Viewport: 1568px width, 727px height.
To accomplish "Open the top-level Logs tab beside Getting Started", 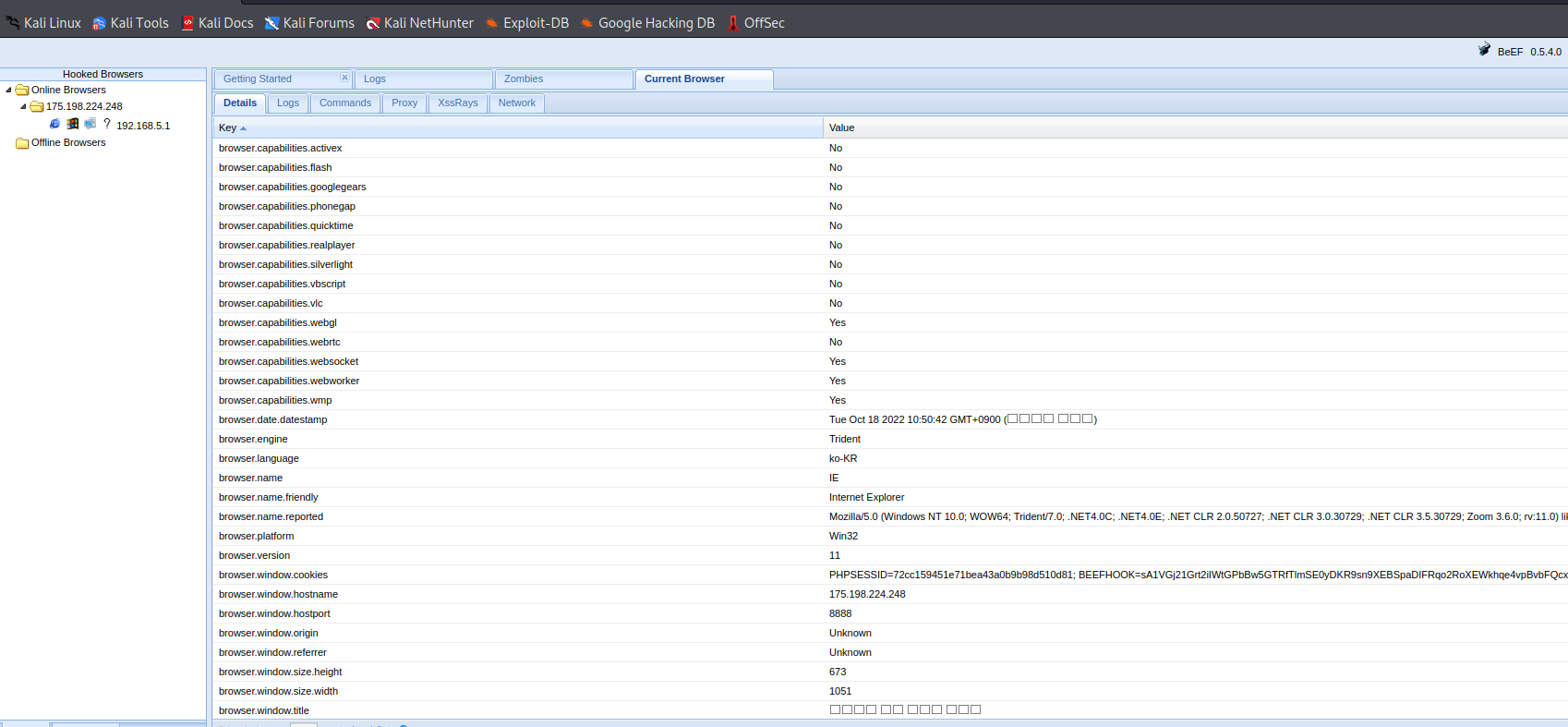I will [x=424, y=79].
